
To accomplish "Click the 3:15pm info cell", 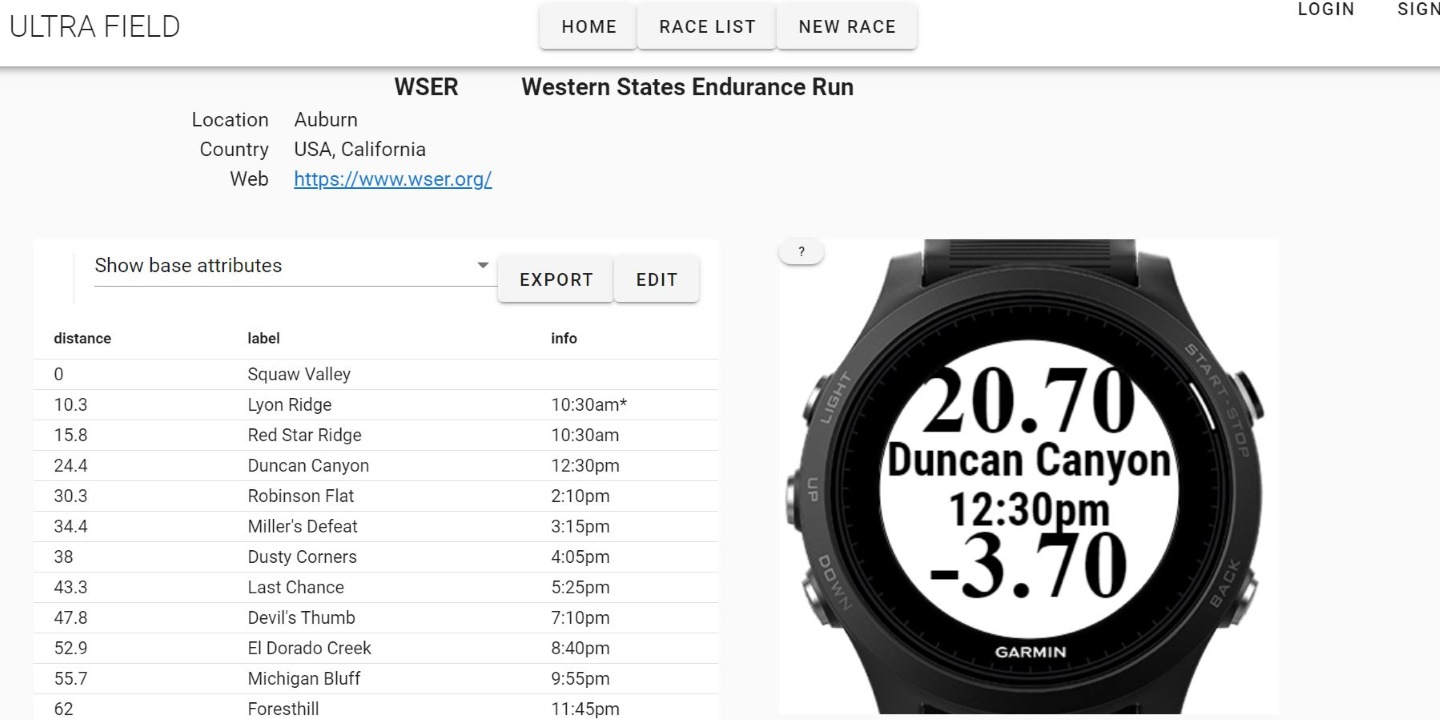I will tap(580, 526).
